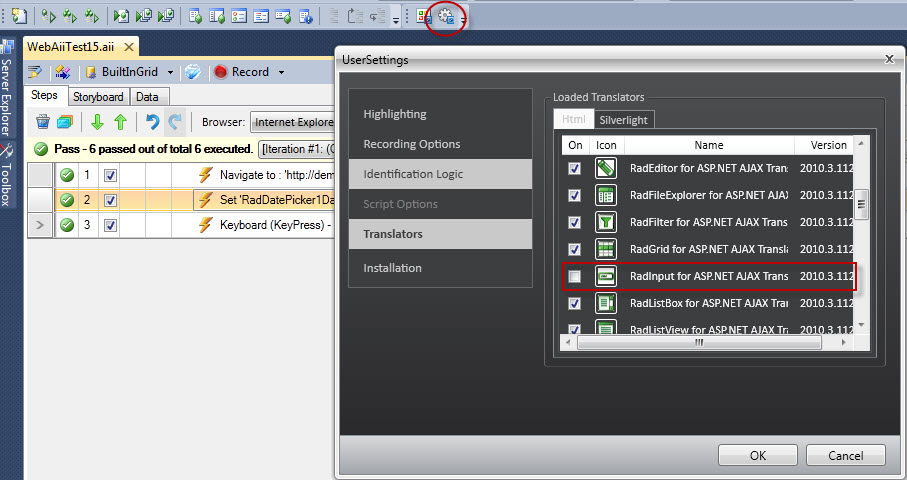907x480 pixels.
Task: Click the trash bin icon in the Steps toolbar
Action: coord(43,122)
